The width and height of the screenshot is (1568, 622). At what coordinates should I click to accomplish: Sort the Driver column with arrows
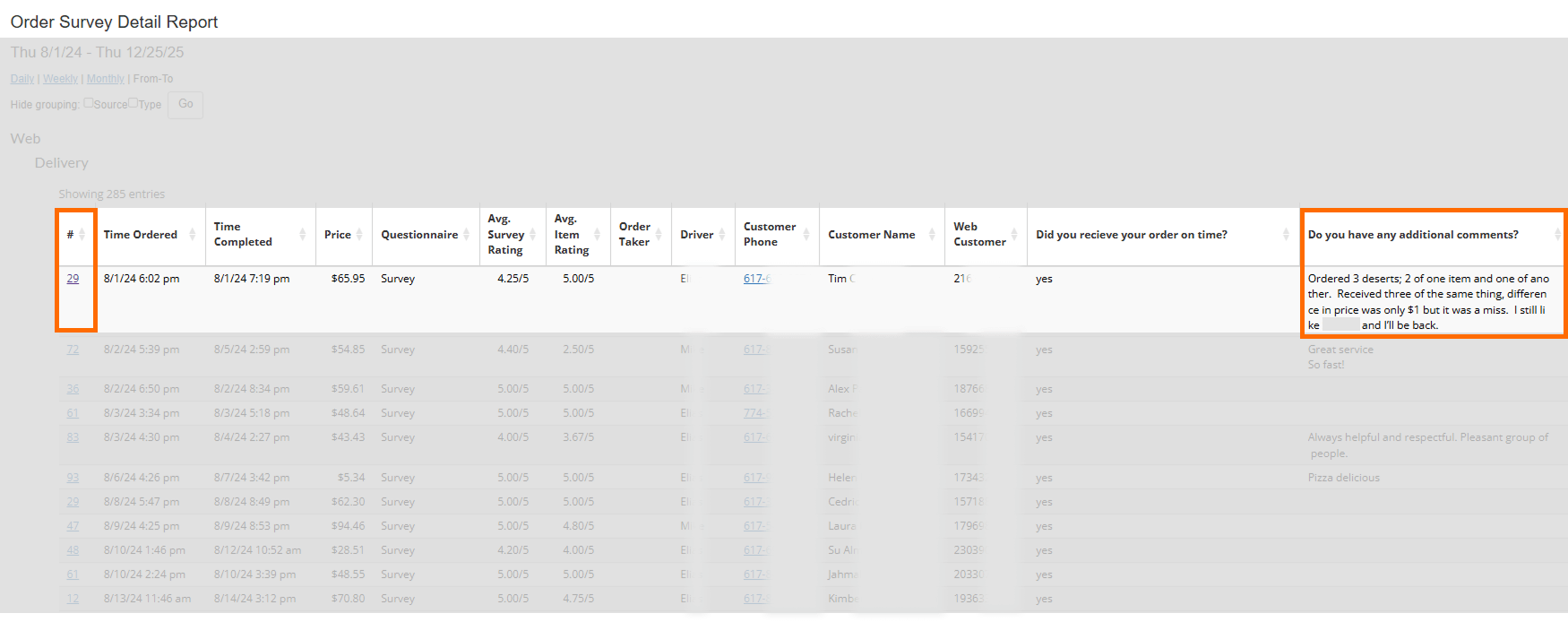721,235
